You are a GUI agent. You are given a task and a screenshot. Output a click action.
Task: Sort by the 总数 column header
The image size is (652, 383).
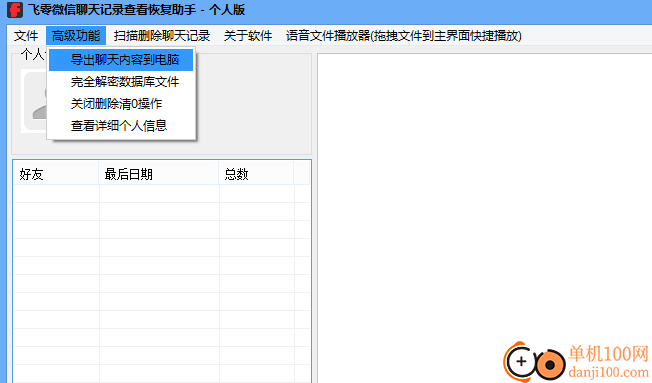pyautogui.click(x=256, y=174)
